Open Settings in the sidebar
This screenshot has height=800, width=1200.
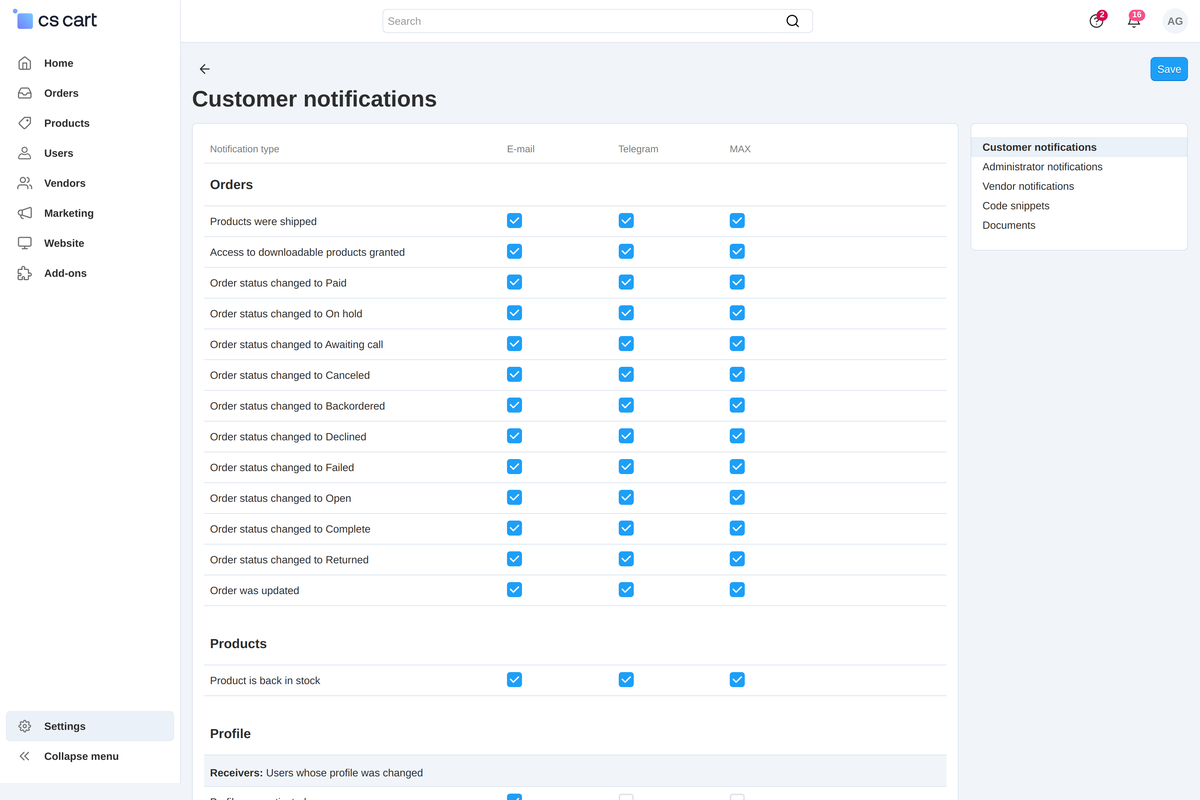click(x=90, y=726)
